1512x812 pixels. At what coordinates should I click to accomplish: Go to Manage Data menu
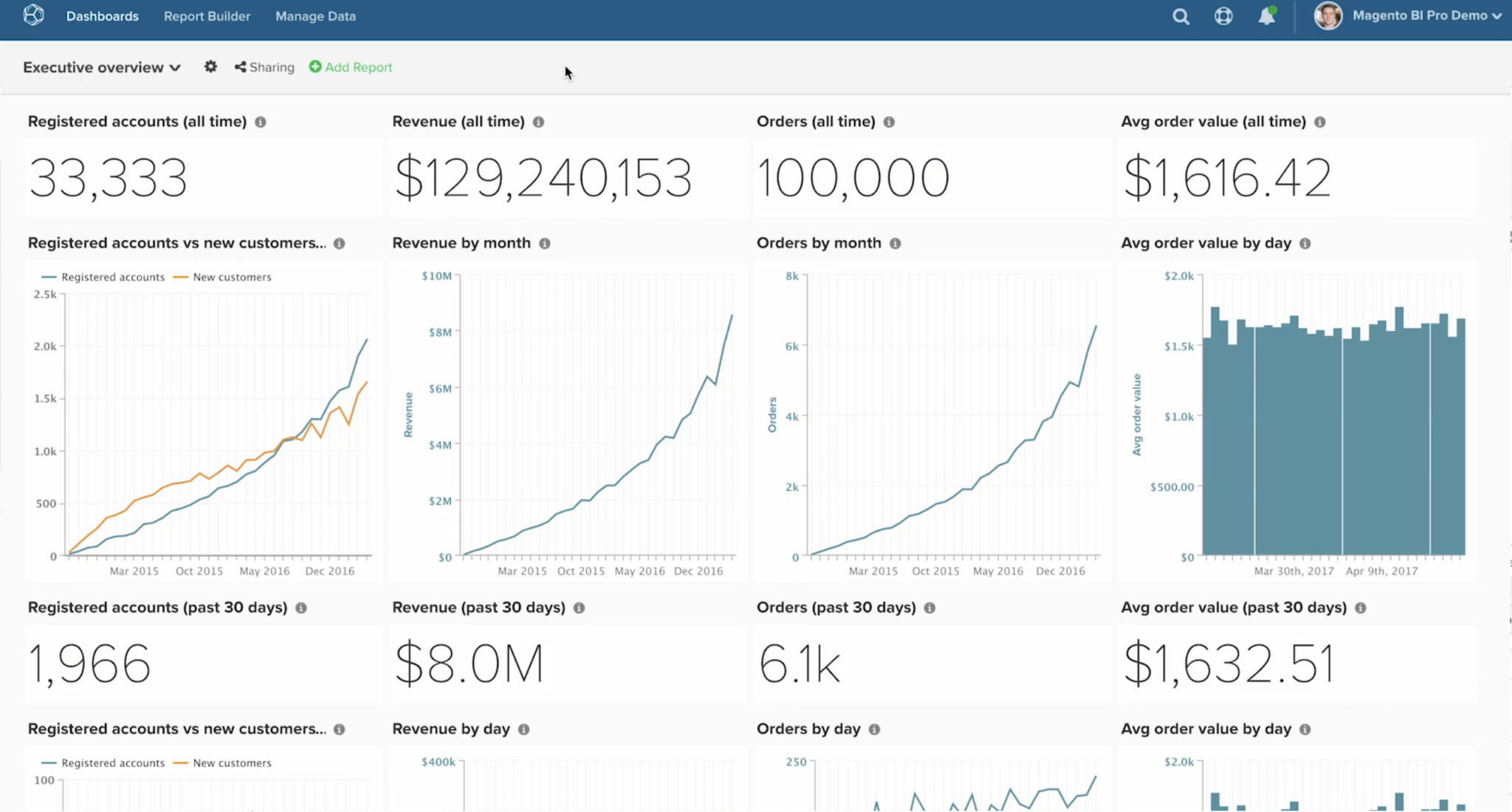tap(315, 16)
